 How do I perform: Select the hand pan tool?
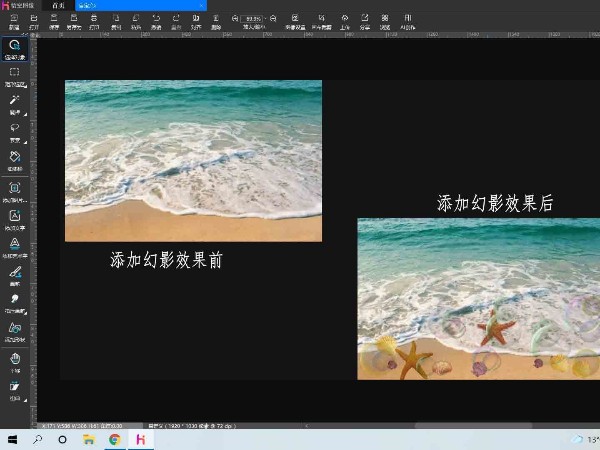click(14, 358)
